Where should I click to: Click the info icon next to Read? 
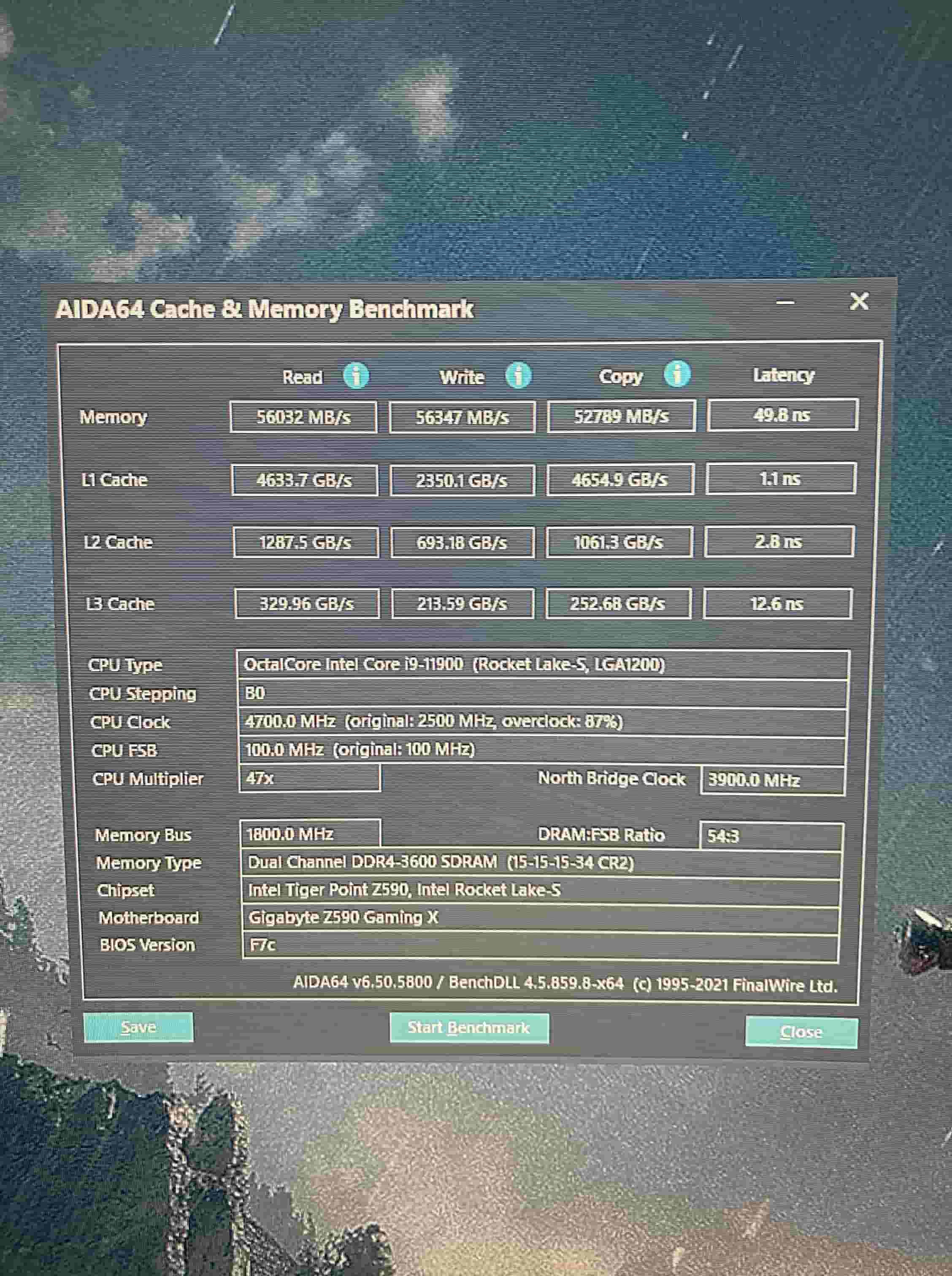click(x=356, y=376)
